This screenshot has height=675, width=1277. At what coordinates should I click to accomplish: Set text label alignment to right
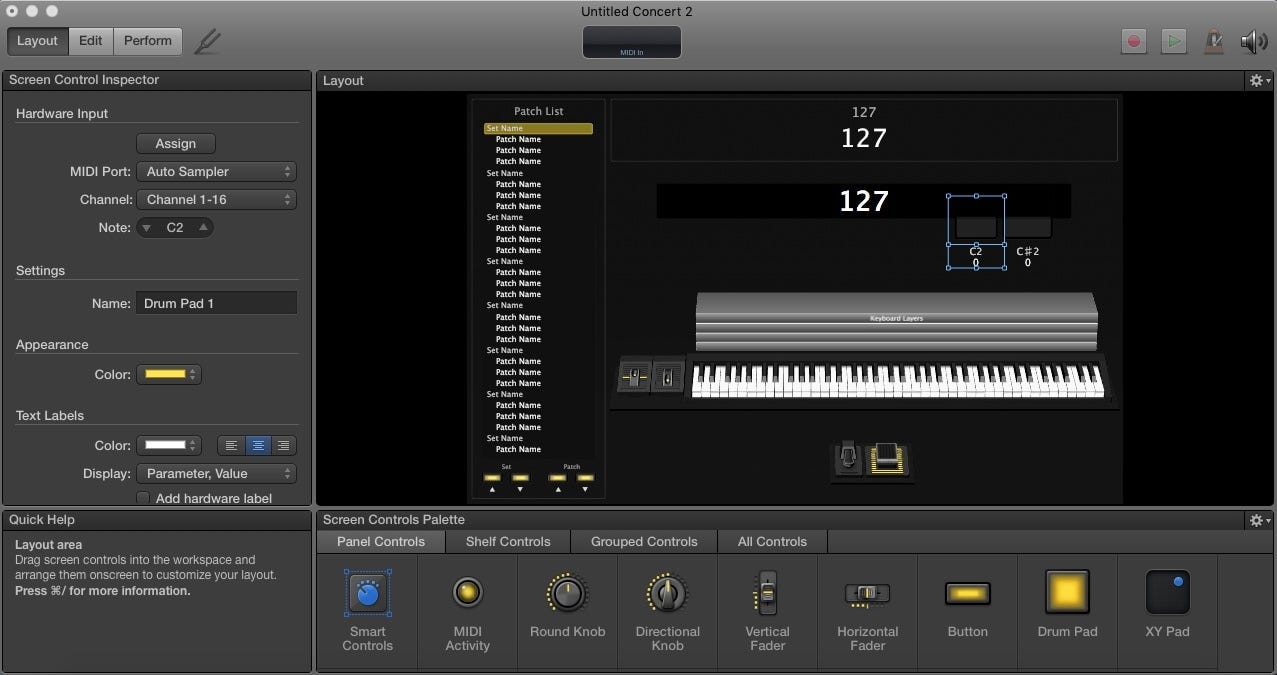coord(284,446)
